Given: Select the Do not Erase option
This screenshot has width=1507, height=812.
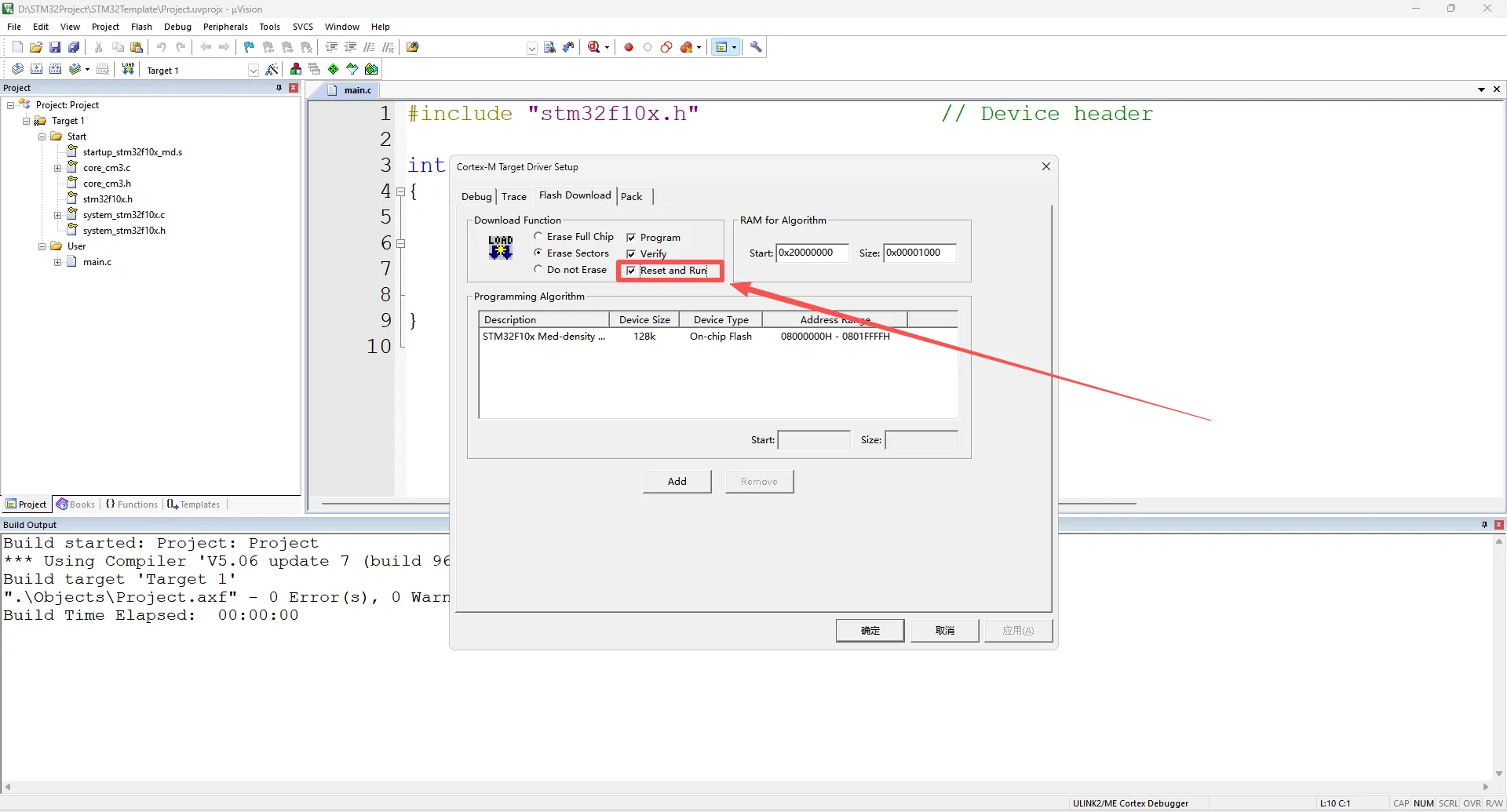Looking at the screenshot, I should click(538, 269).
